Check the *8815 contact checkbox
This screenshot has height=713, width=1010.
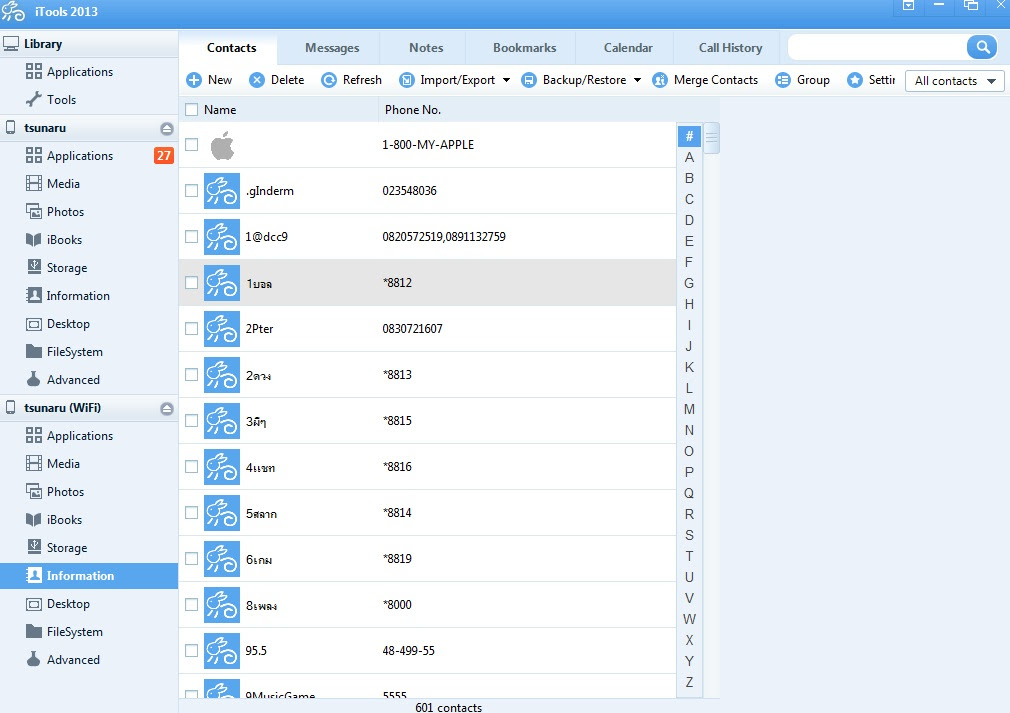click(191, 421)
